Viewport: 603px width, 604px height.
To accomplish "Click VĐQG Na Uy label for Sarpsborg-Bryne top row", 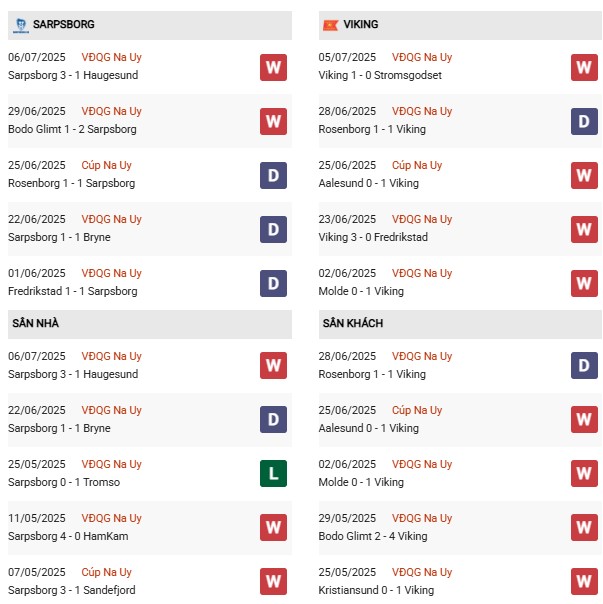I will click(x=112, y=219).
